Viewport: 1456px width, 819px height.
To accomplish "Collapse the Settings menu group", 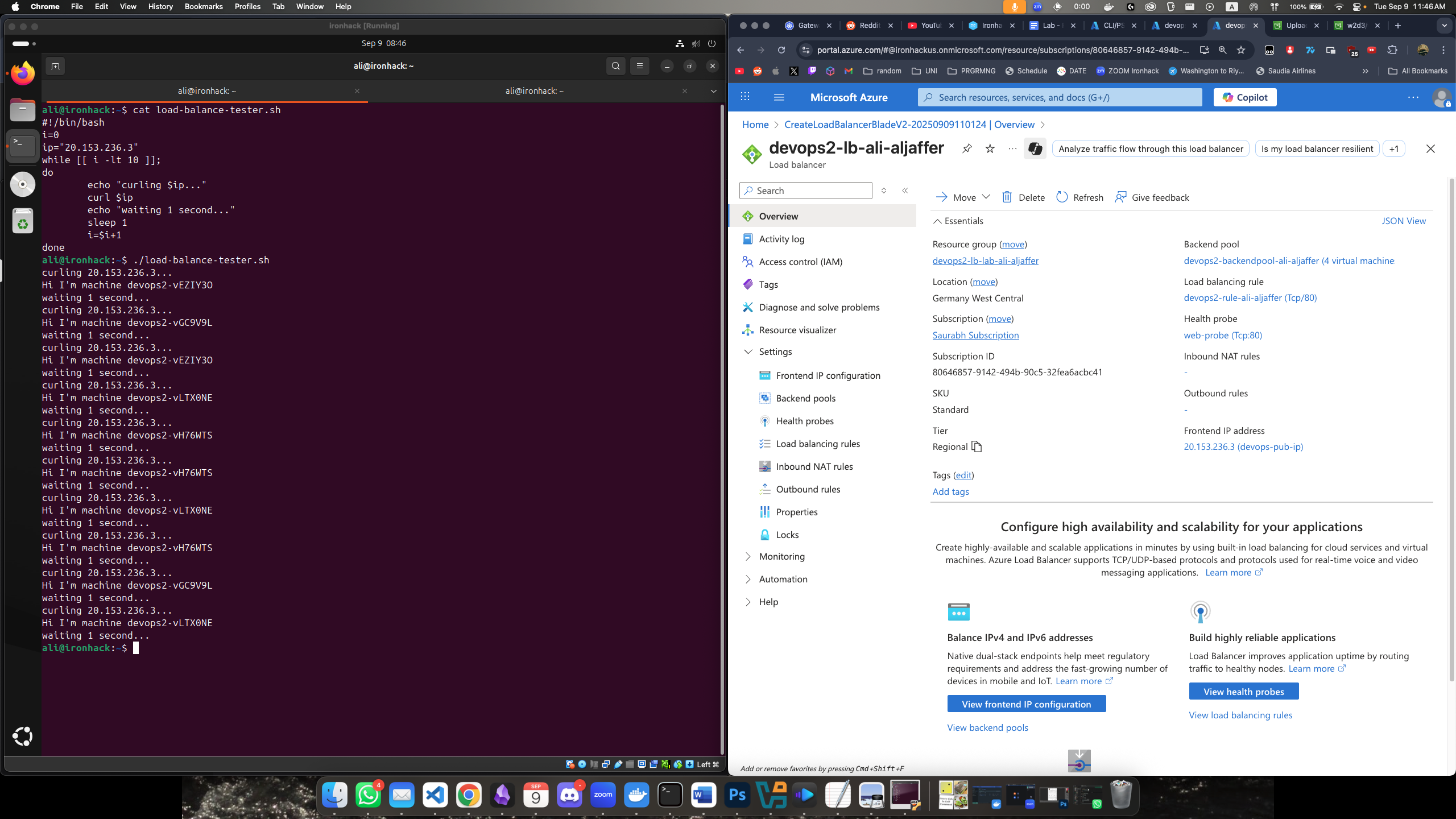I will coord(748,351).
